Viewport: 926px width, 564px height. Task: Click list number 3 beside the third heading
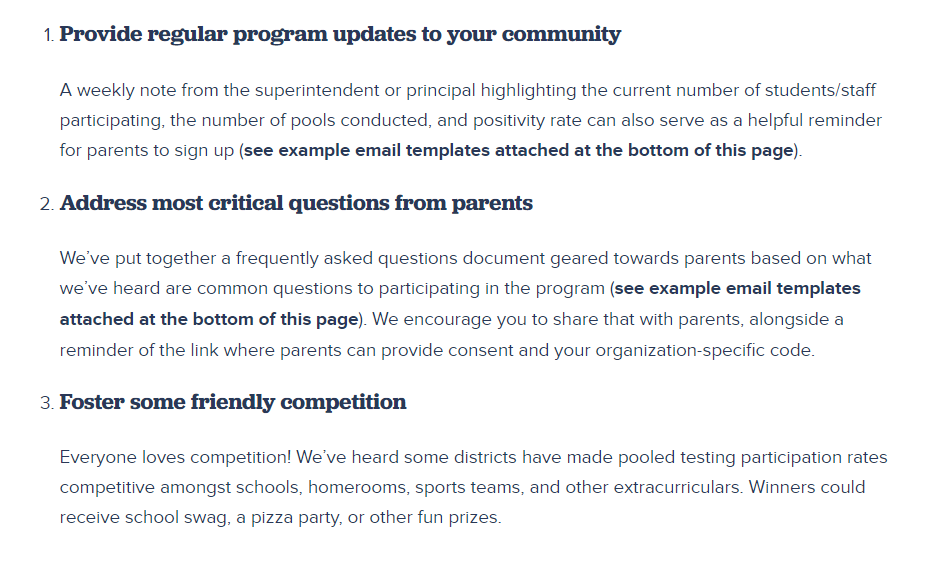click(46, 403)
